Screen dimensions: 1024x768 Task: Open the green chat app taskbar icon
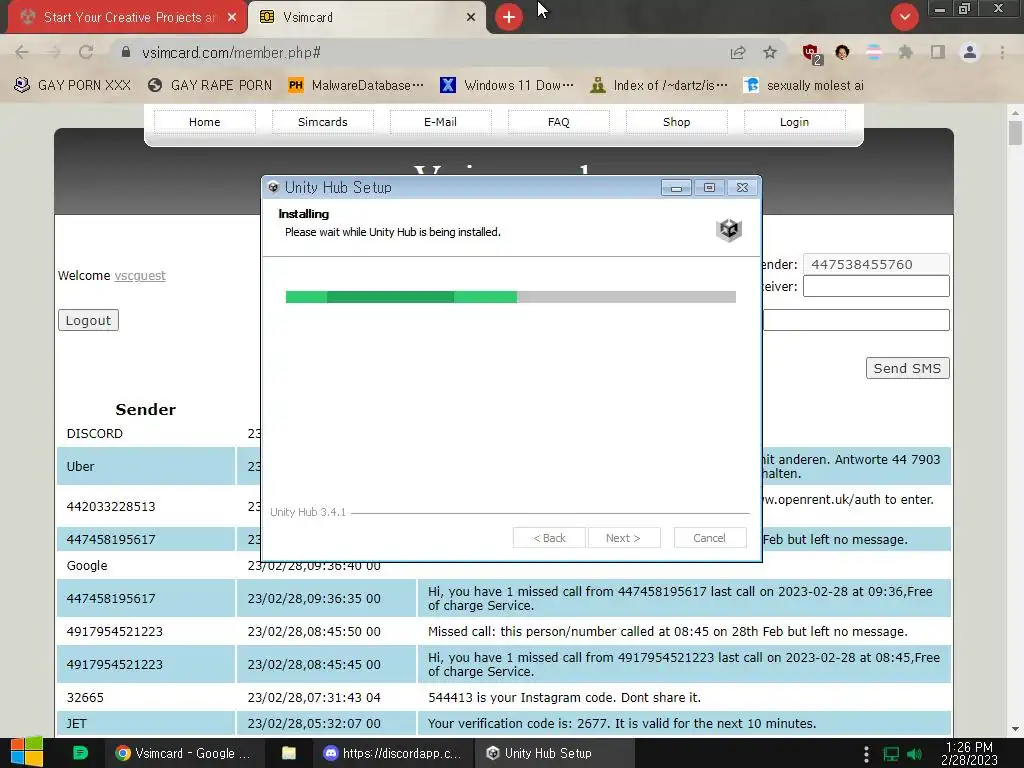[80, 753]
